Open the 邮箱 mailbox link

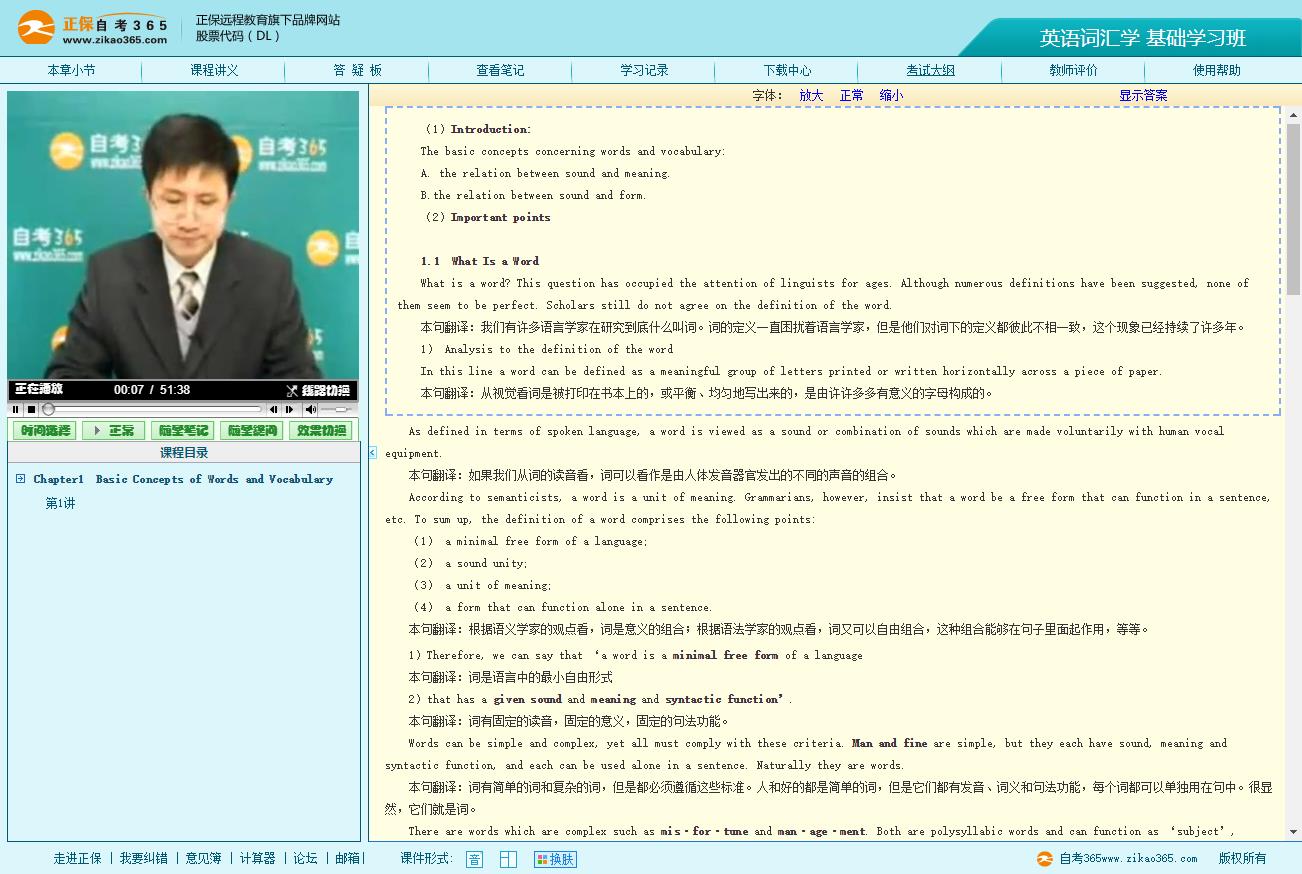tap(347, 858)
